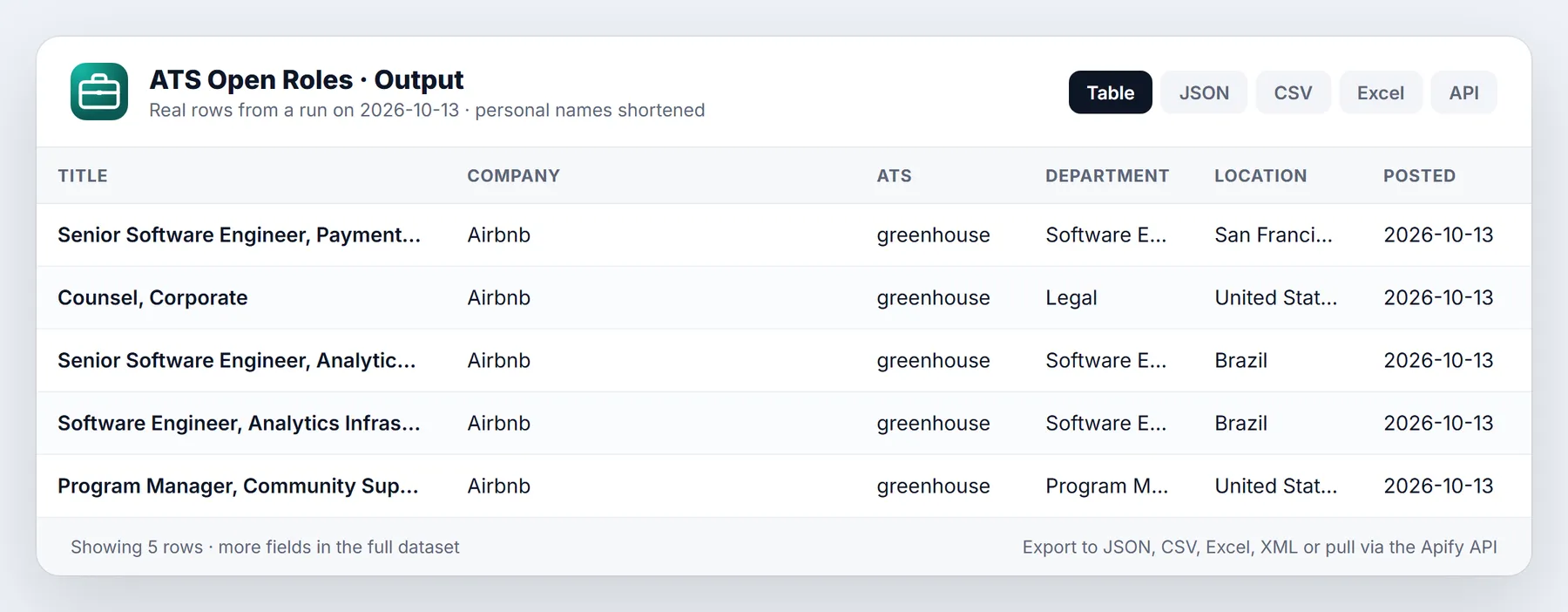This screenshot has width=1568, height=612.
Task: Click the ATS column header
Action: 894,176
